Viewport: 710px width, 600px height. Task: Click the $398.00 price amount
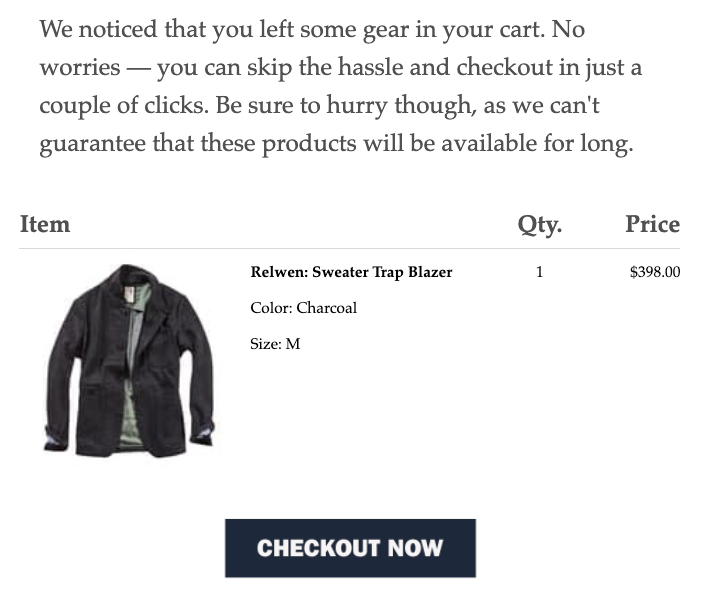(655, 272)
